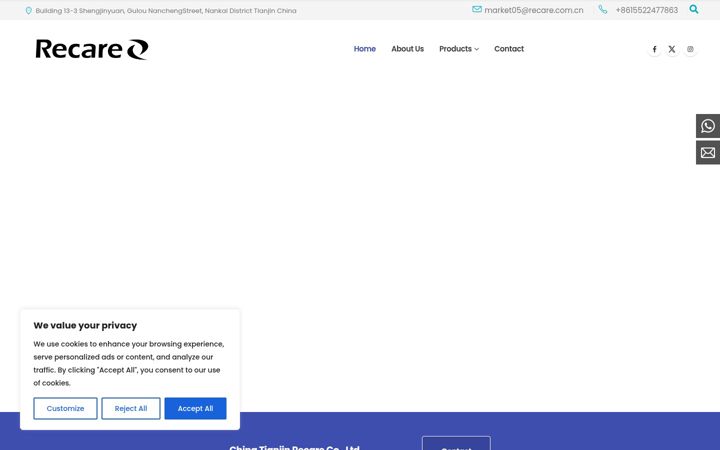This screenshot has height=450, width=720.
Task: Navigate to the Contact menu item
Action: coord(509,49)
